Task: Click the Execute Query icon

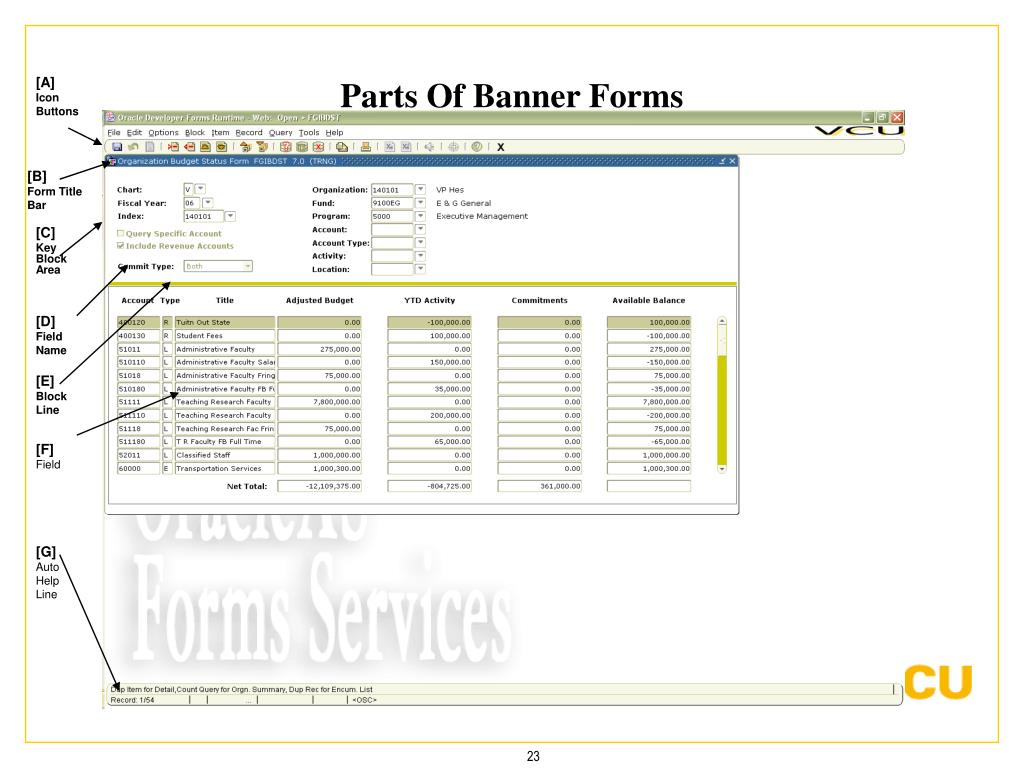Action: (302, 147)
